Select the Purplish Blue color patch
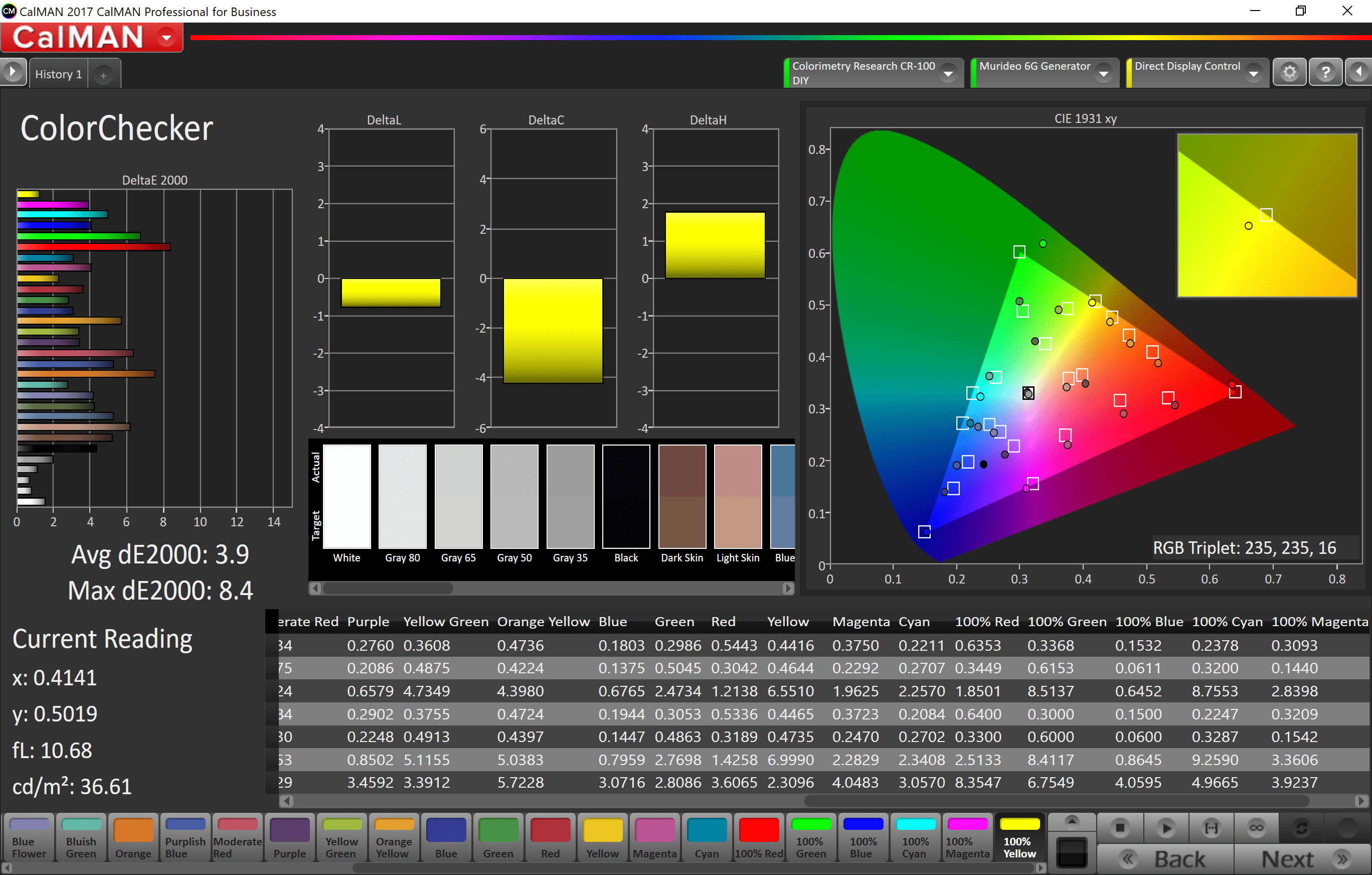 point(185,837)
